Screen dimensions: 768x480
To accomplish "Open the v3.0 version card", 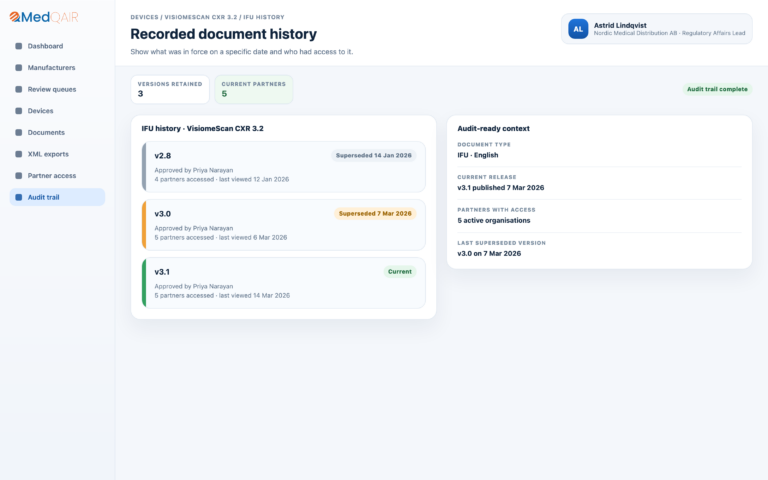I will pos(284,225).
